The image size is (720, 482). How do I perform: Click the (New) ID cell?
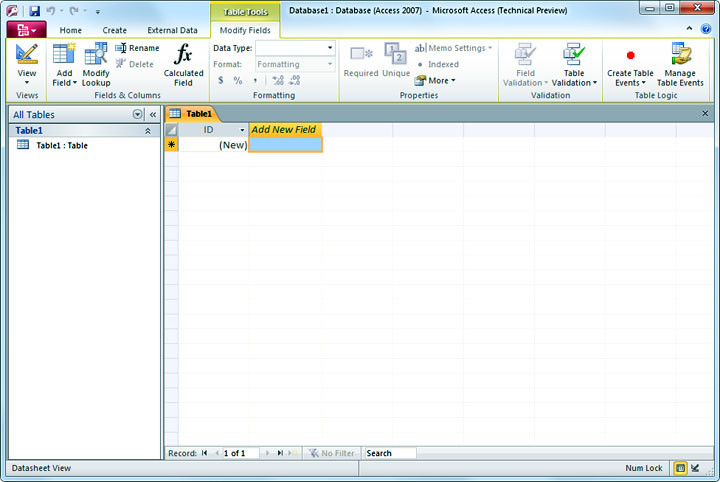pos(213,145)
